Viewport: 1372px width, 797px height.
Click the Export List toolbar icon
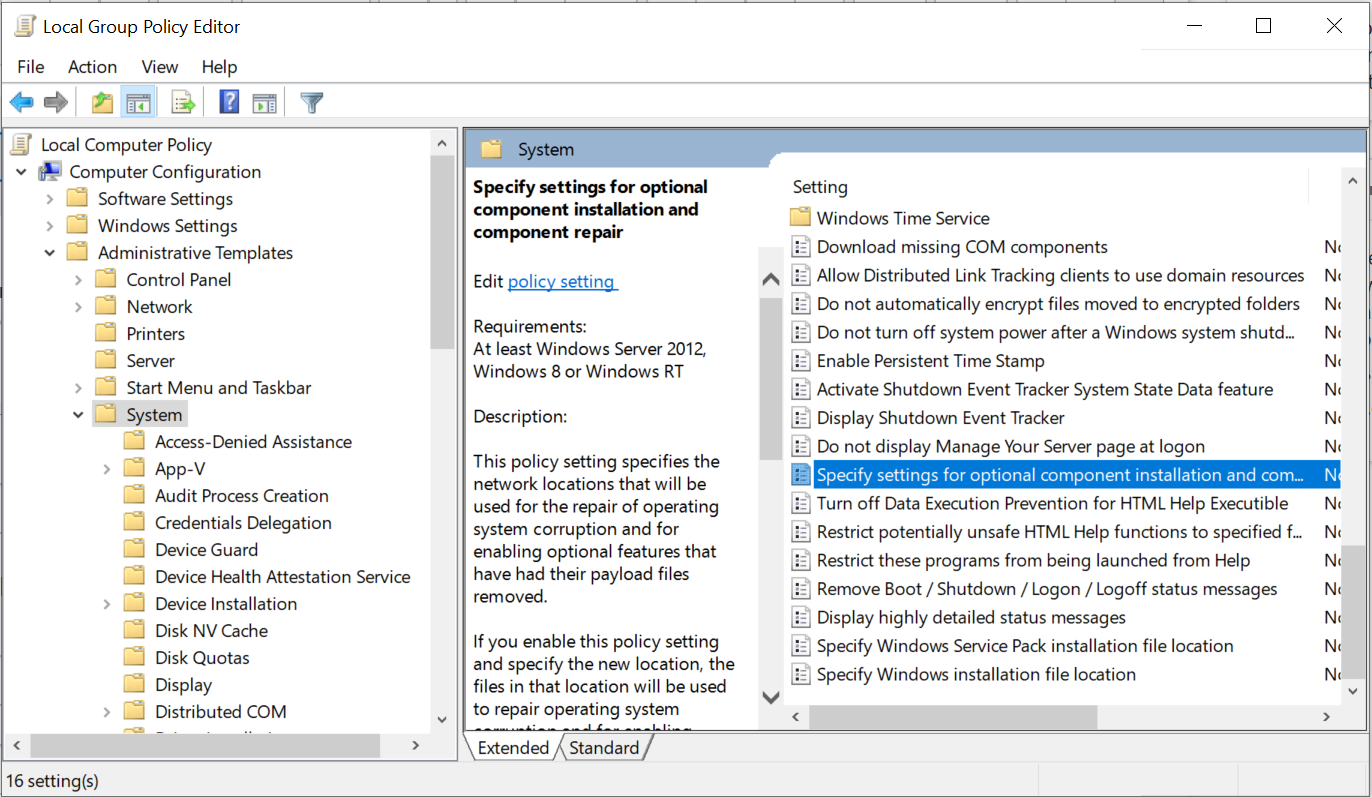point(183,102)
